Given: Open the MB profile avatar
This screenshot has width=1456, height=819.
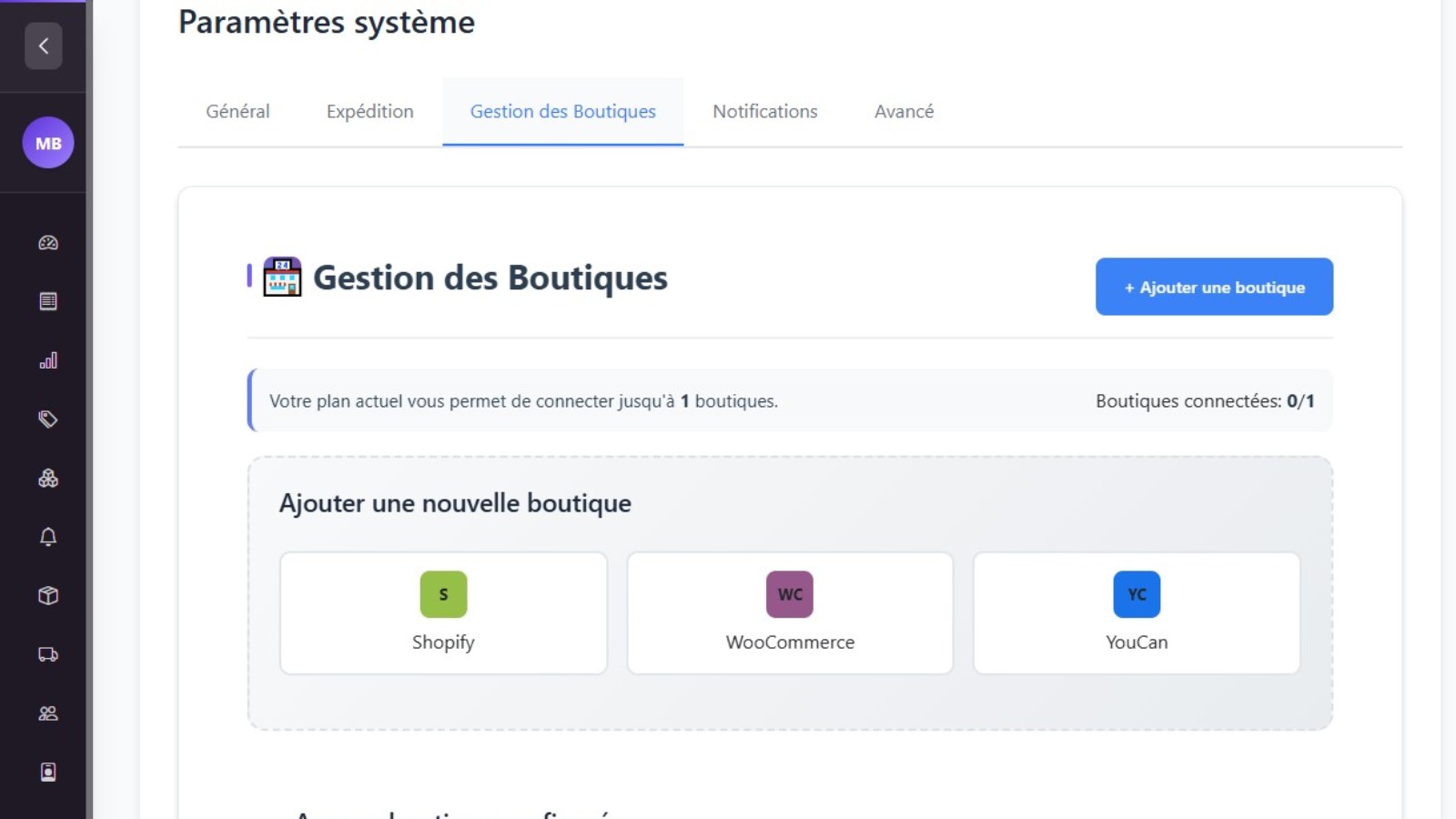Looking at the screenshot, I should click(47, 143).
